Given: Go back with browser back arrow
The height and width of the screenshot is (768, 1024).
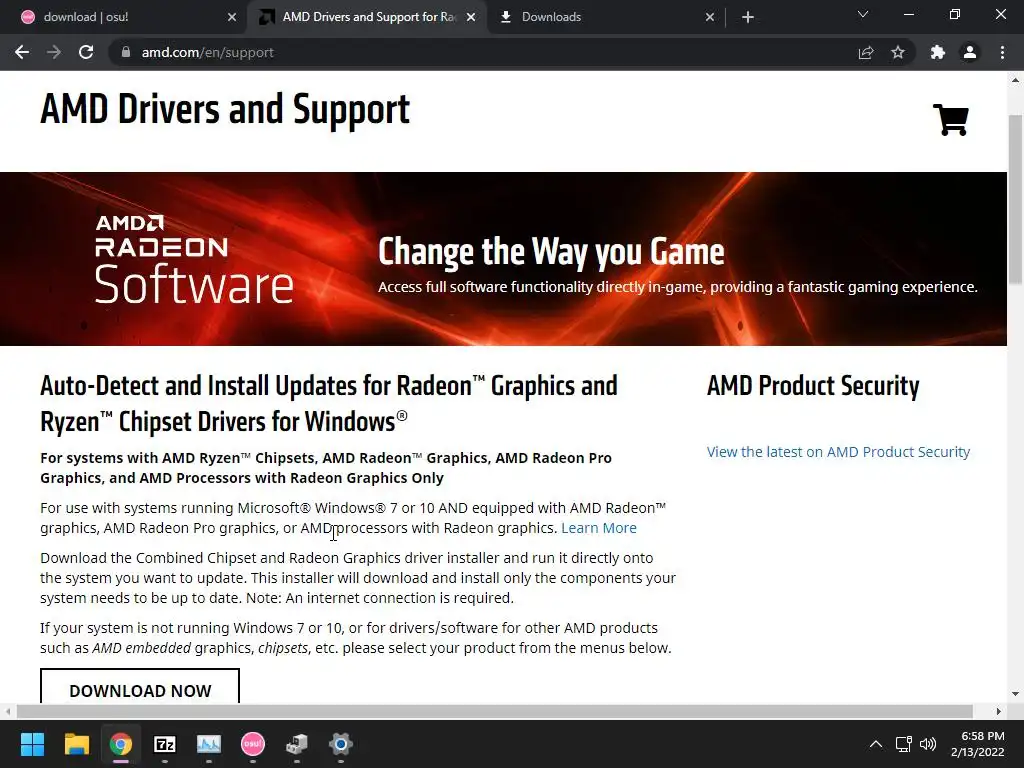Looking at the screenshot, I should tap(22, 52).
